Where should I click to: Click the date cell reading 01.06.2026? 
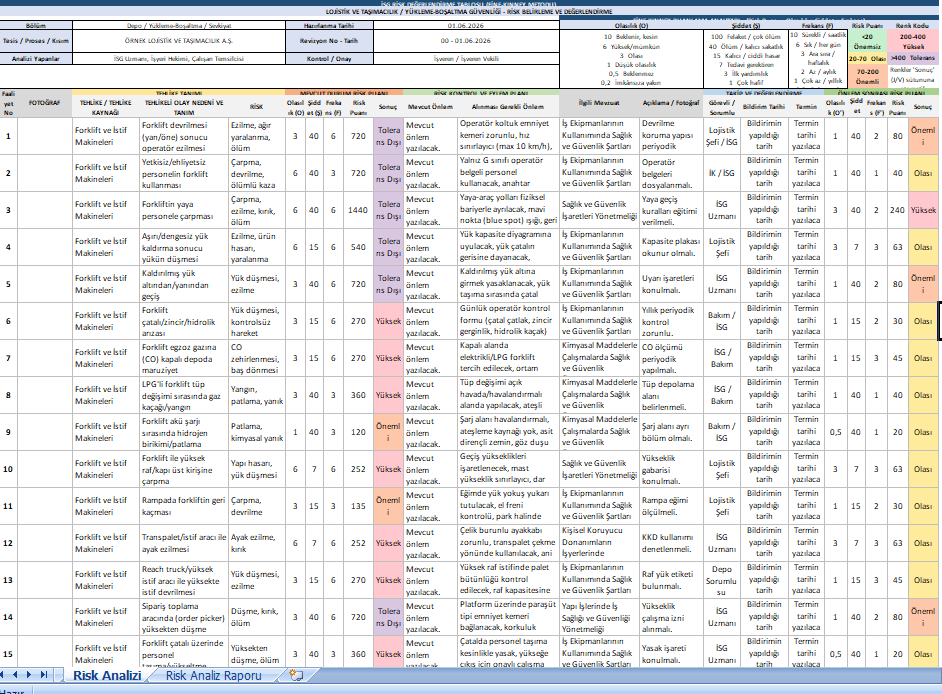click(x=466, y=25)
